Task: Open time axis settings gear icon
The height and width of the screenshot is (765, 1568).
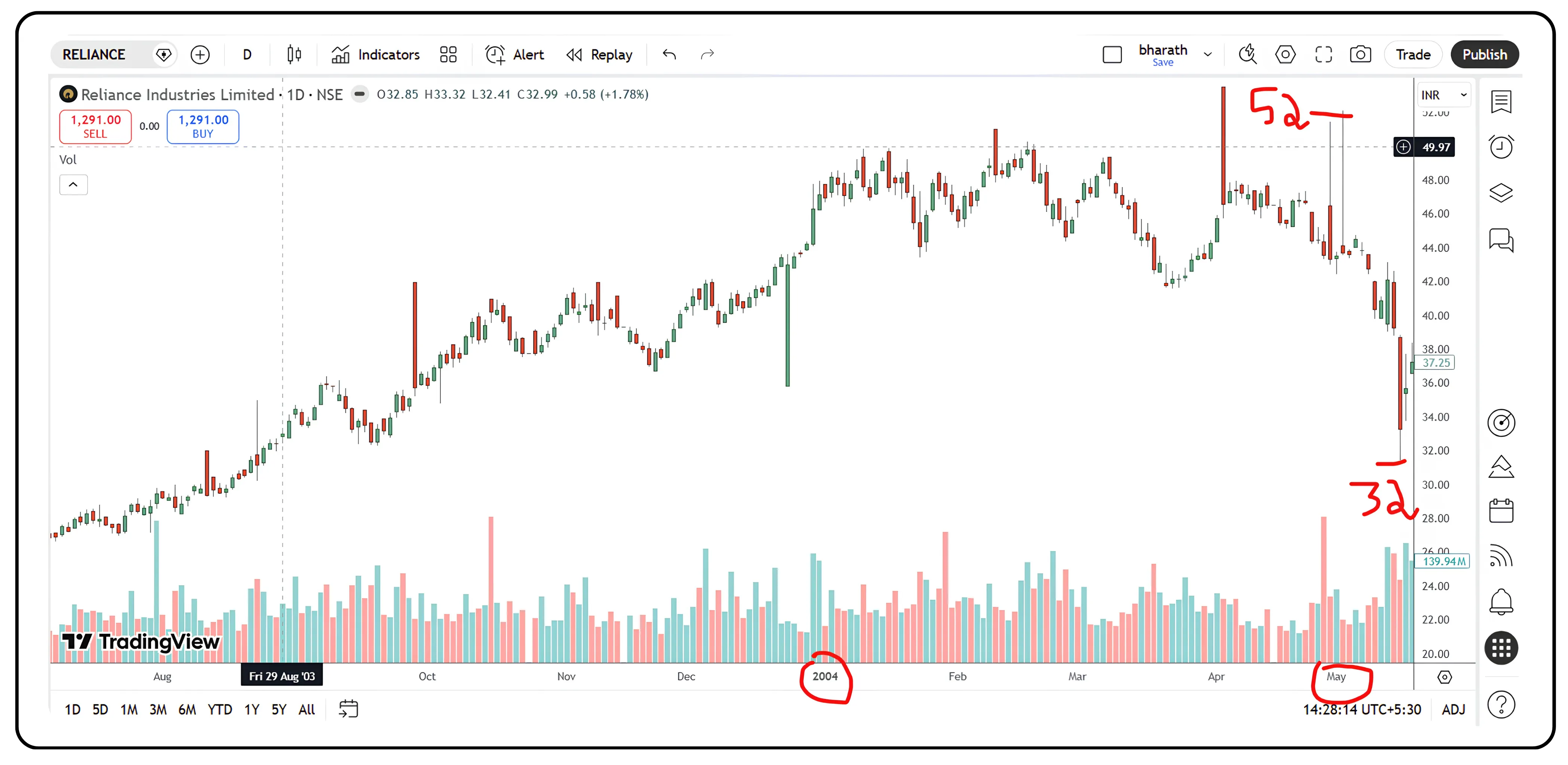Action: 1444,677
